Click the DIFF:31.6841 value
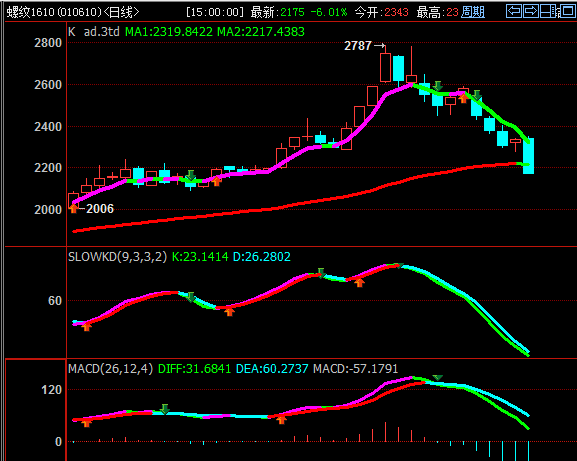The width and height of the screenshot is (577, 461). pos(195,369)
